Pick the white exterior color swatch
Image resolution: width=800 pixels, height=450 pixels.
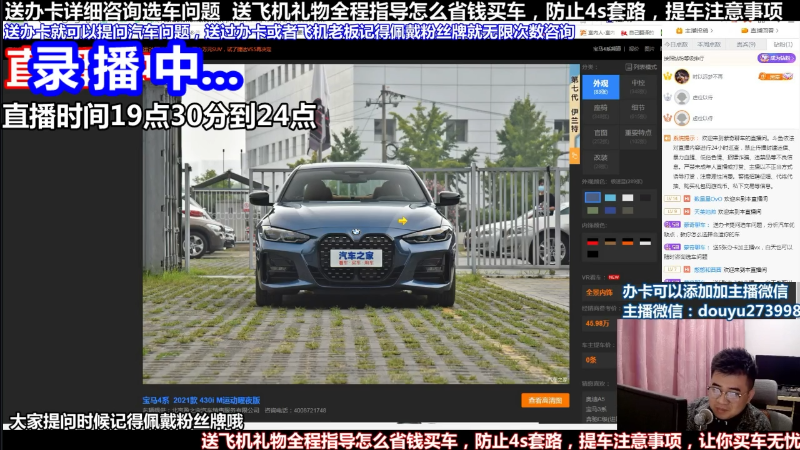point(628,197)
